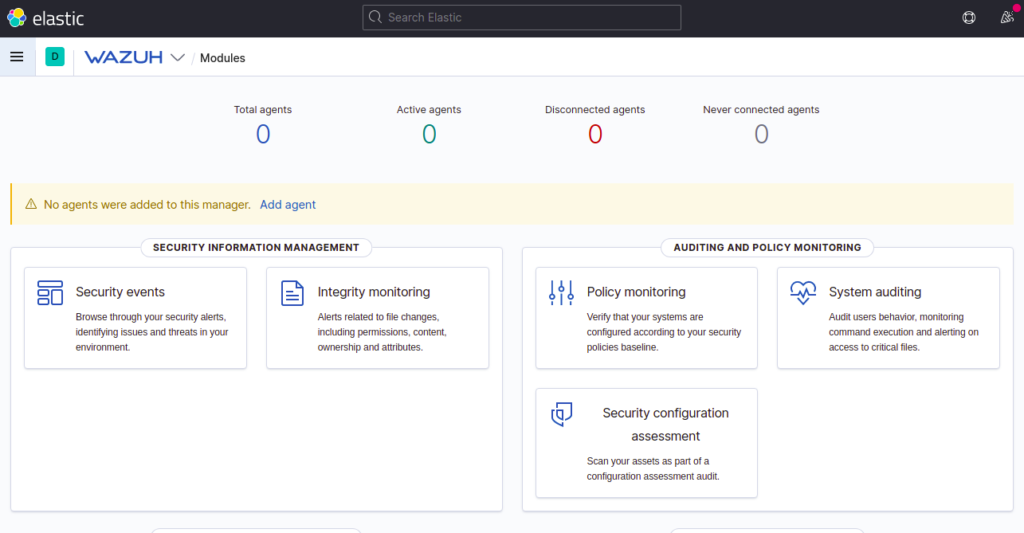Screen dimensions: 1024x533
Task: Click the 'Disconnected agents' label
Action: click(595, 110)
